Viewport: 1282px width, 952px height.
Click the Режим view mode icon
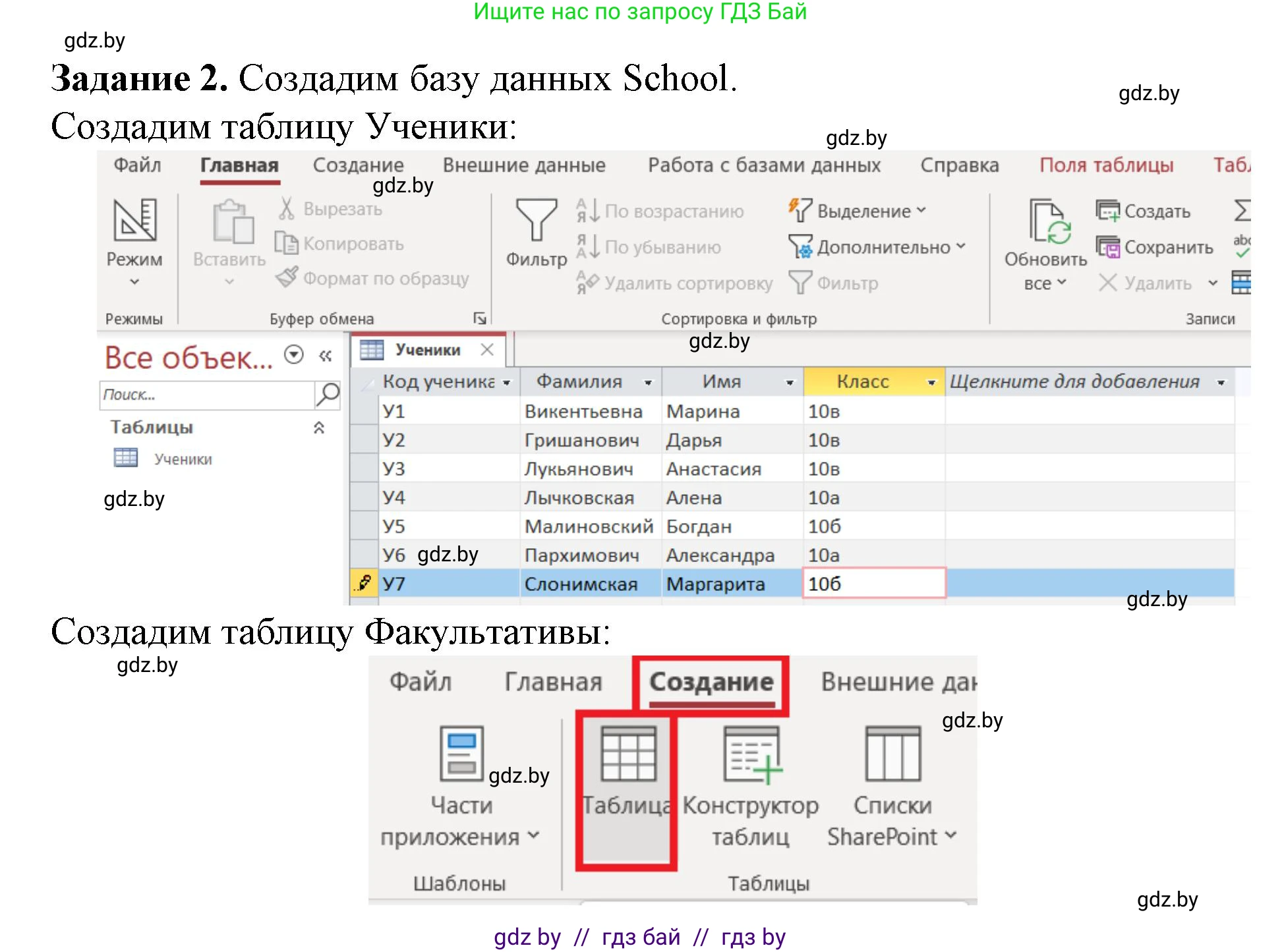[x=134, y=220]
